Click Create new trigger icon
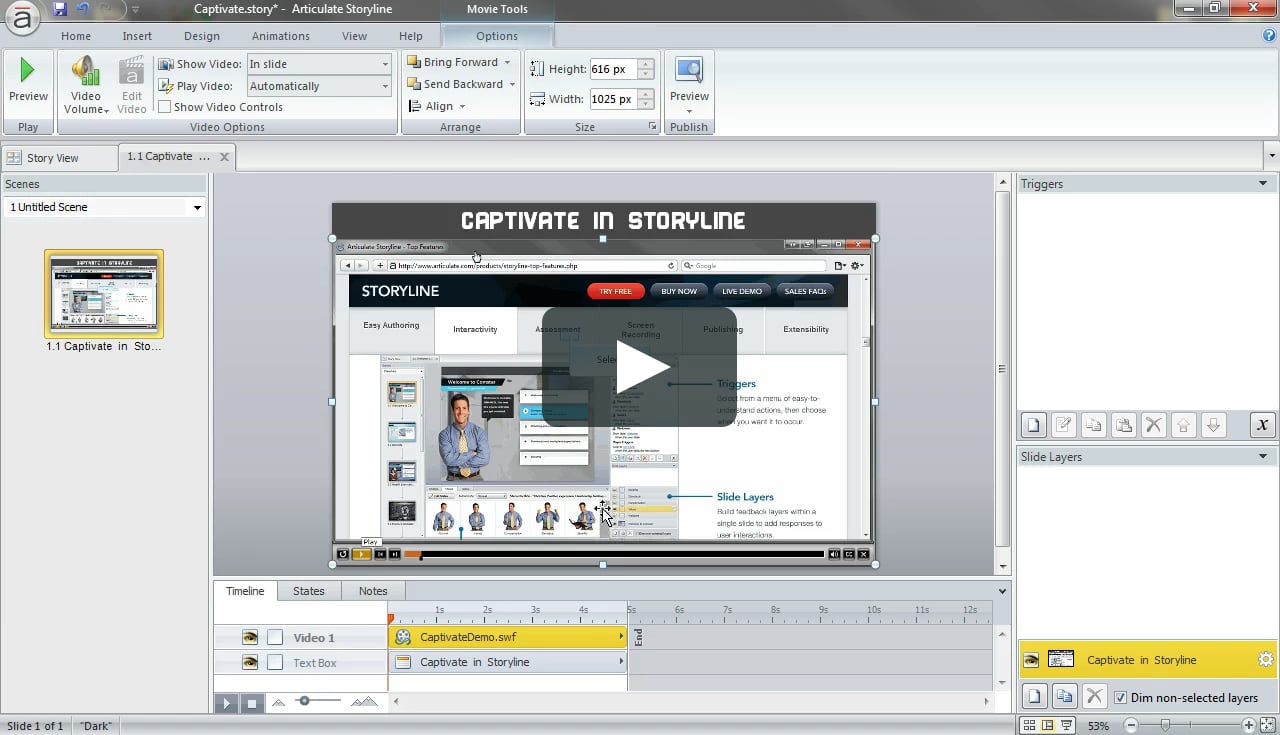The image size is (1280, 735). coord(1034,425)
